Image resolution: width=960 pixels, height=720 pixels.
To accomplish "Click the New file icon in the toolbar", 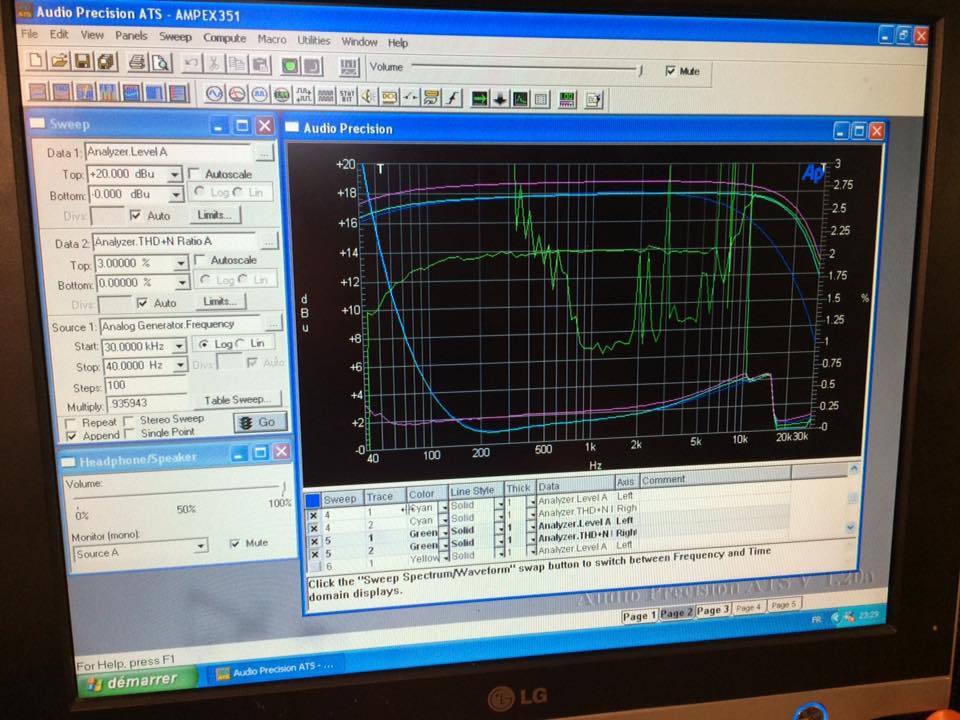I will click(37, 63).
